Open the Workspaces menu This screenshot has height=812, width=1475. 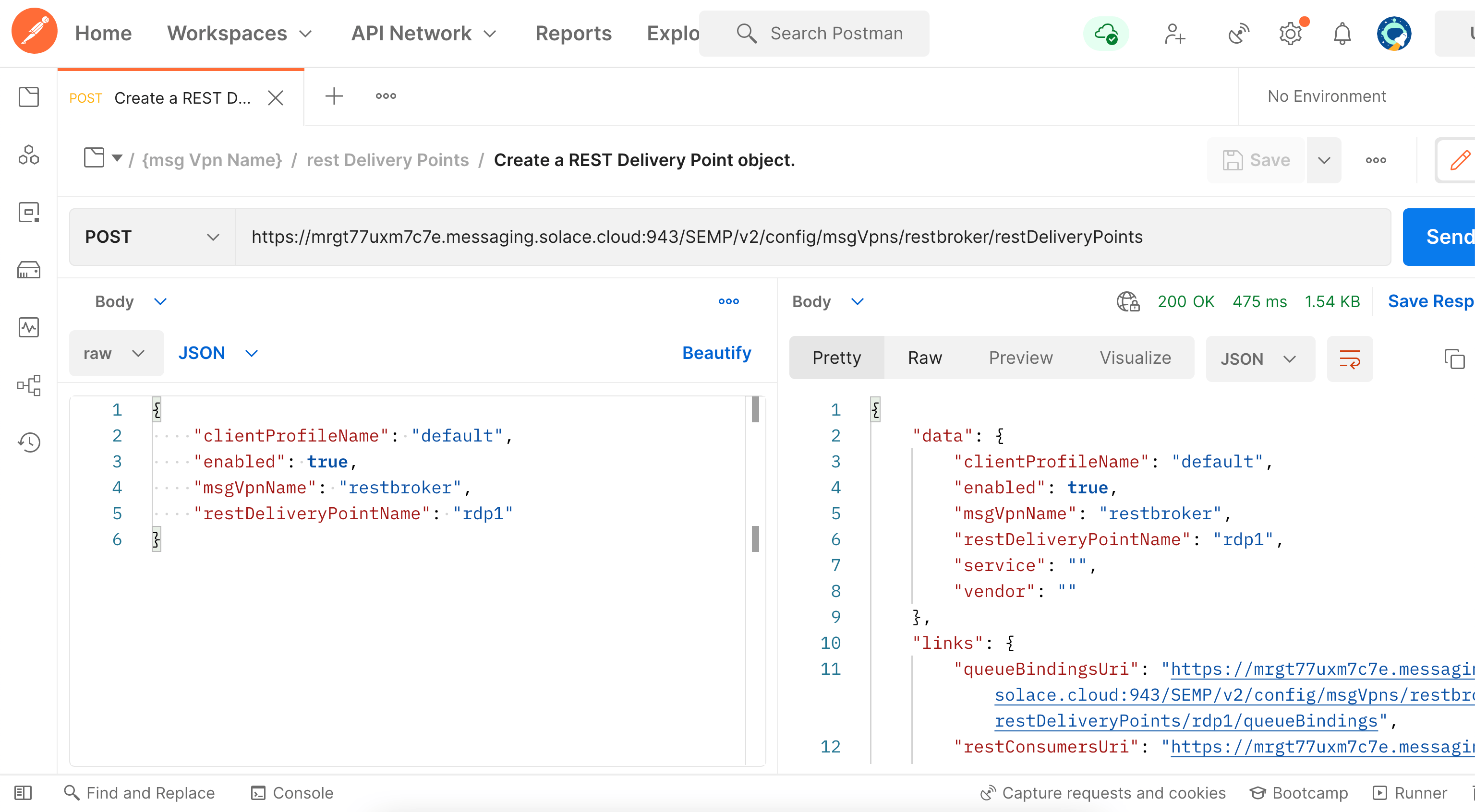click(239, 33)
